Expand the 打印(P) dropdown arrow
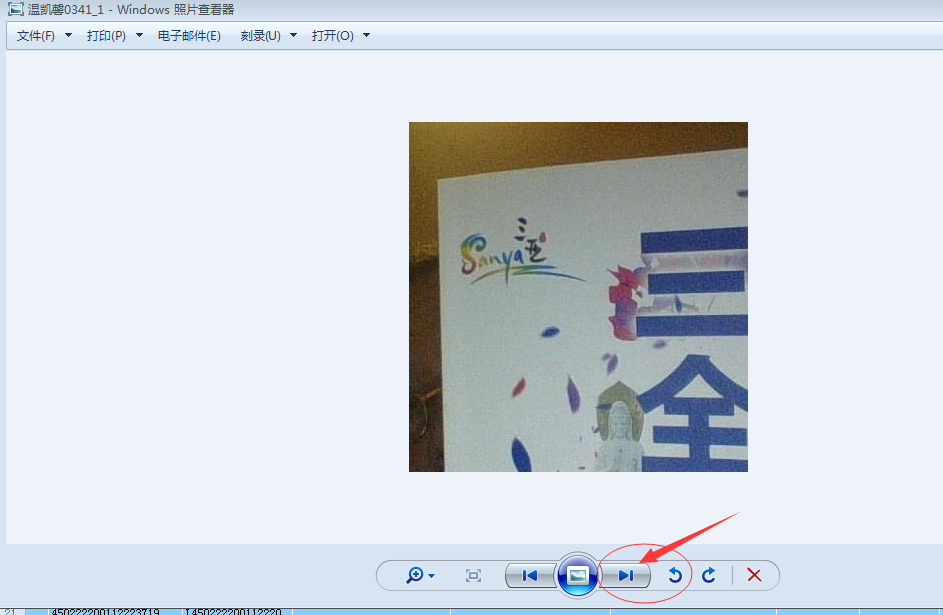 pyautogui.click(x=139, y=35)
